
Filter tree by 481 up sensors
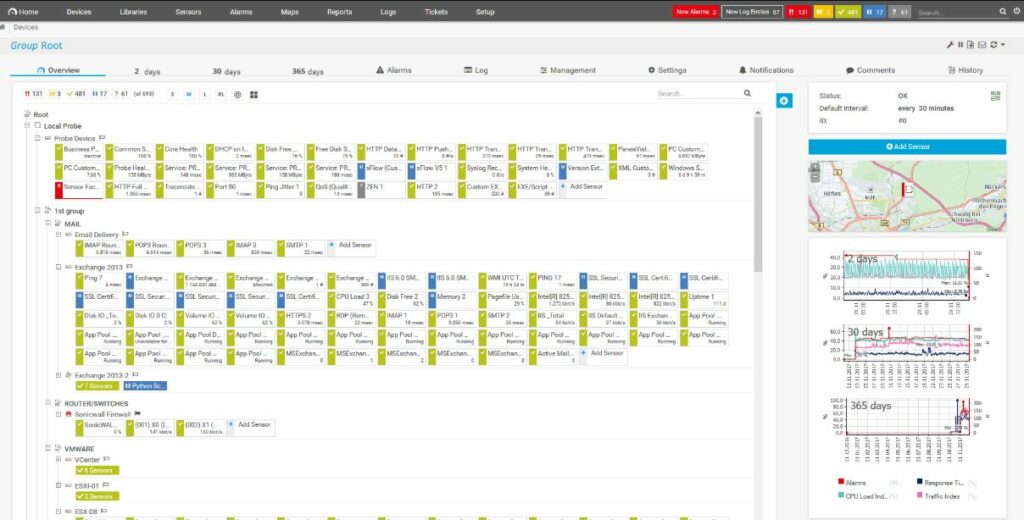coord(77,94)
